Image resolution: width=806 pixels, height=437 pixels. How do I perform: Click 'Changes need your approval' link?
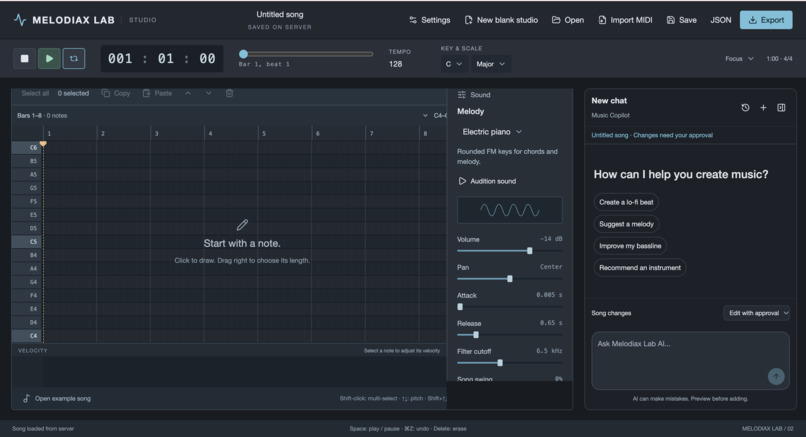point(673,135)
